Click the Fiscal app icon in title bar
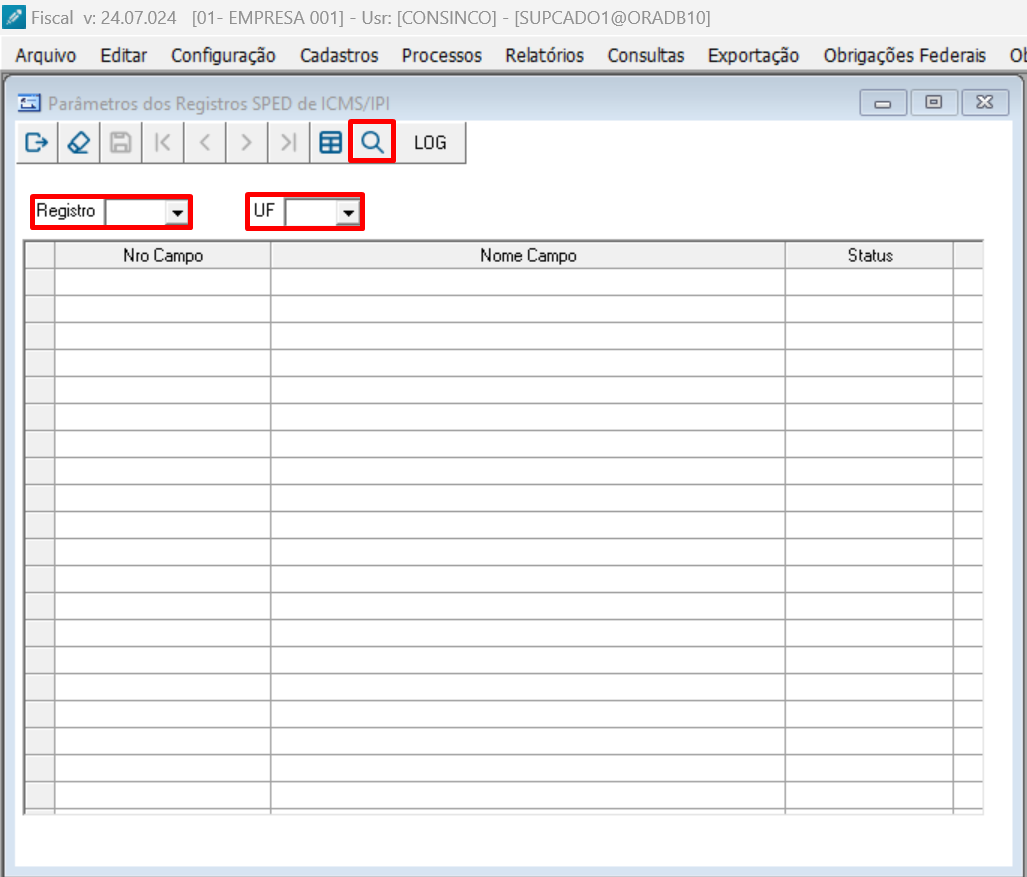 tap(14, 17)
